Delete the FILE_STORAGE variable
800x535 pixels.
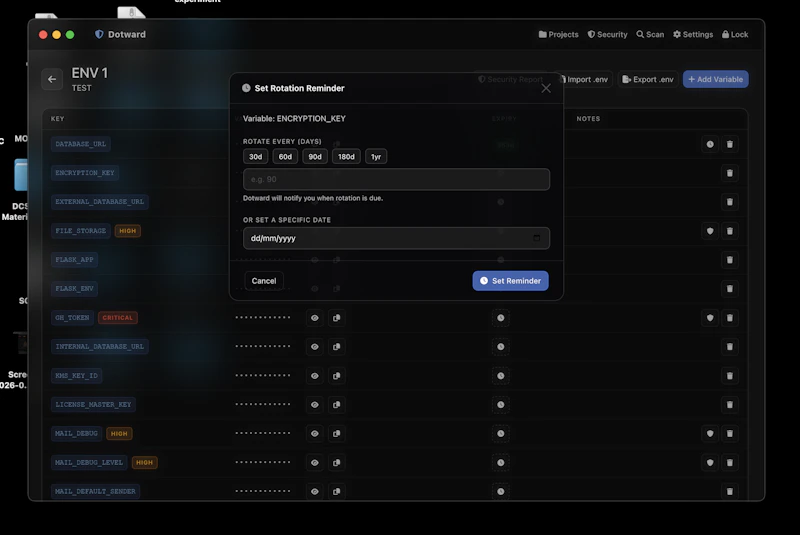click(730, 231)
